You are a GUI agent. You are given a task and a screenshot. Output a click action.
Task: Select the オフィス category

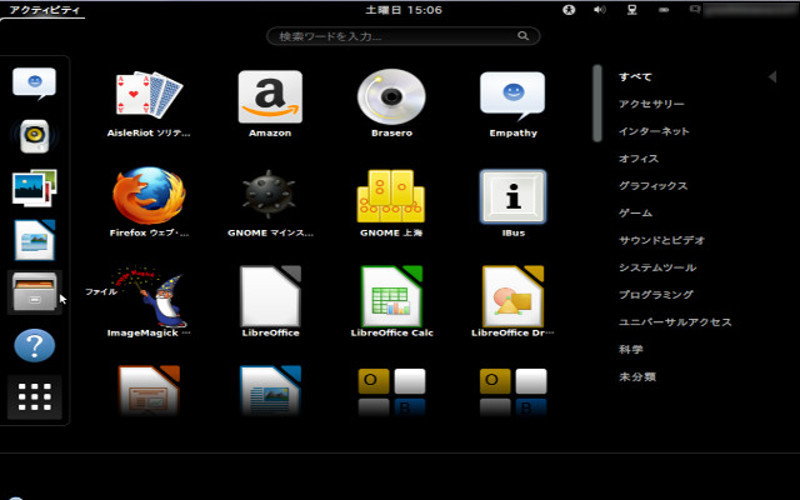(638, 158)
